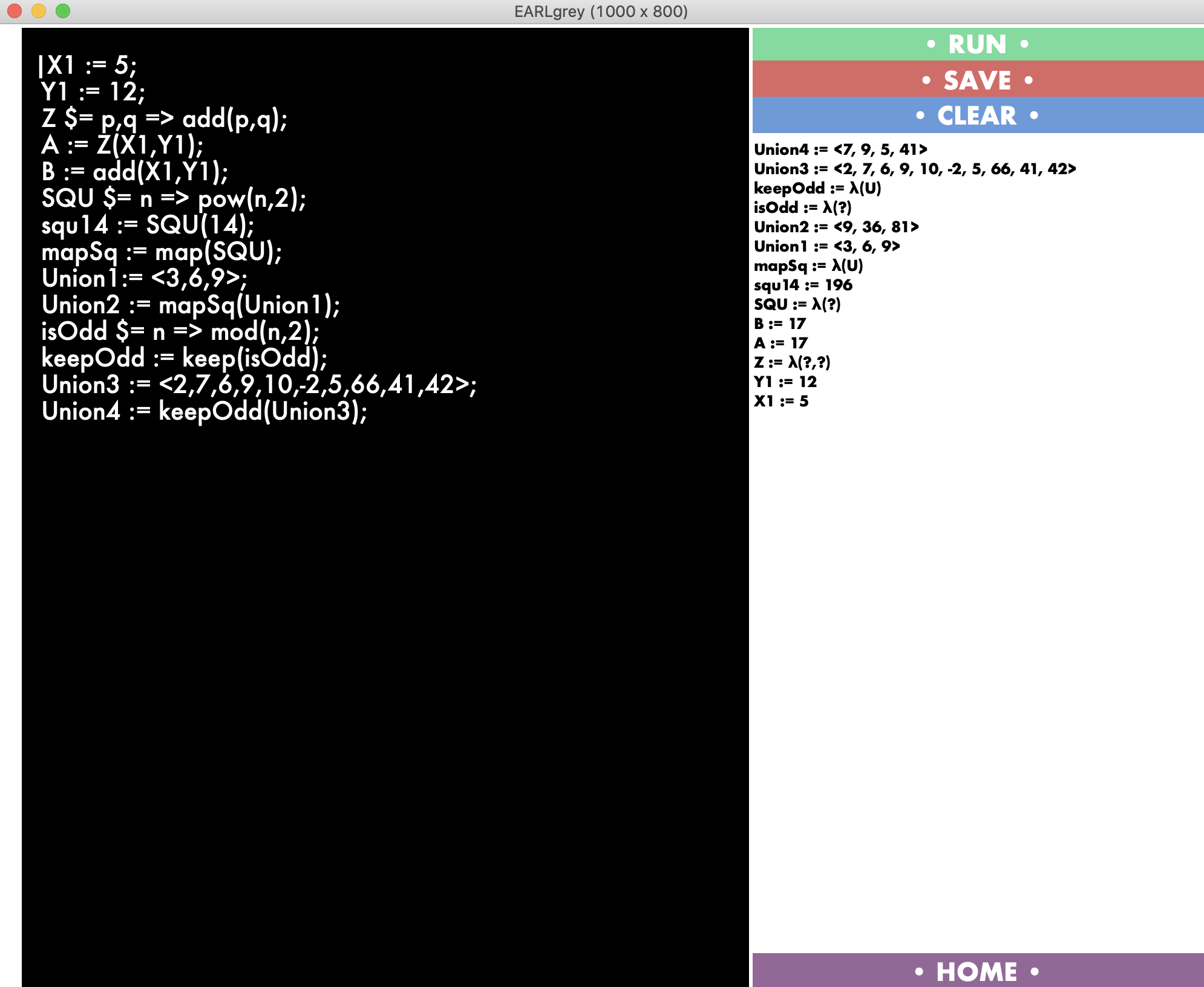Image resolution: width=1204 pixels, height=987 pixels.
Task: Click the code line 'X1 := 5;'
Action: pos(91,65)
